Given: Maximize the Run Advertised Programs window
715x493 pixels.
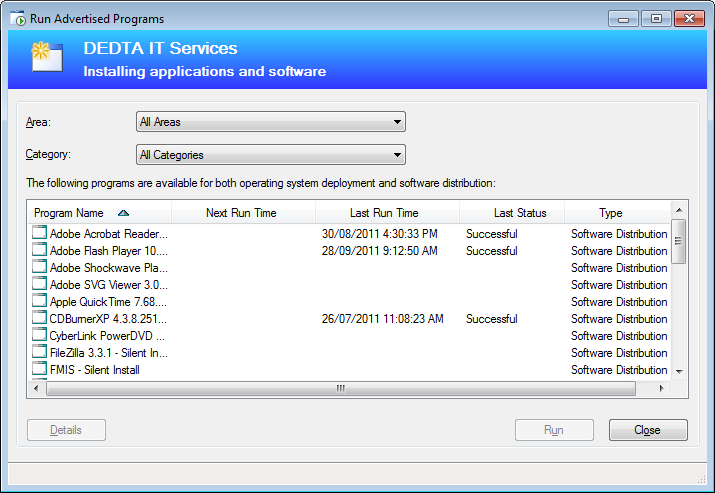Looking at the screenshot, I should pos(656,19).
